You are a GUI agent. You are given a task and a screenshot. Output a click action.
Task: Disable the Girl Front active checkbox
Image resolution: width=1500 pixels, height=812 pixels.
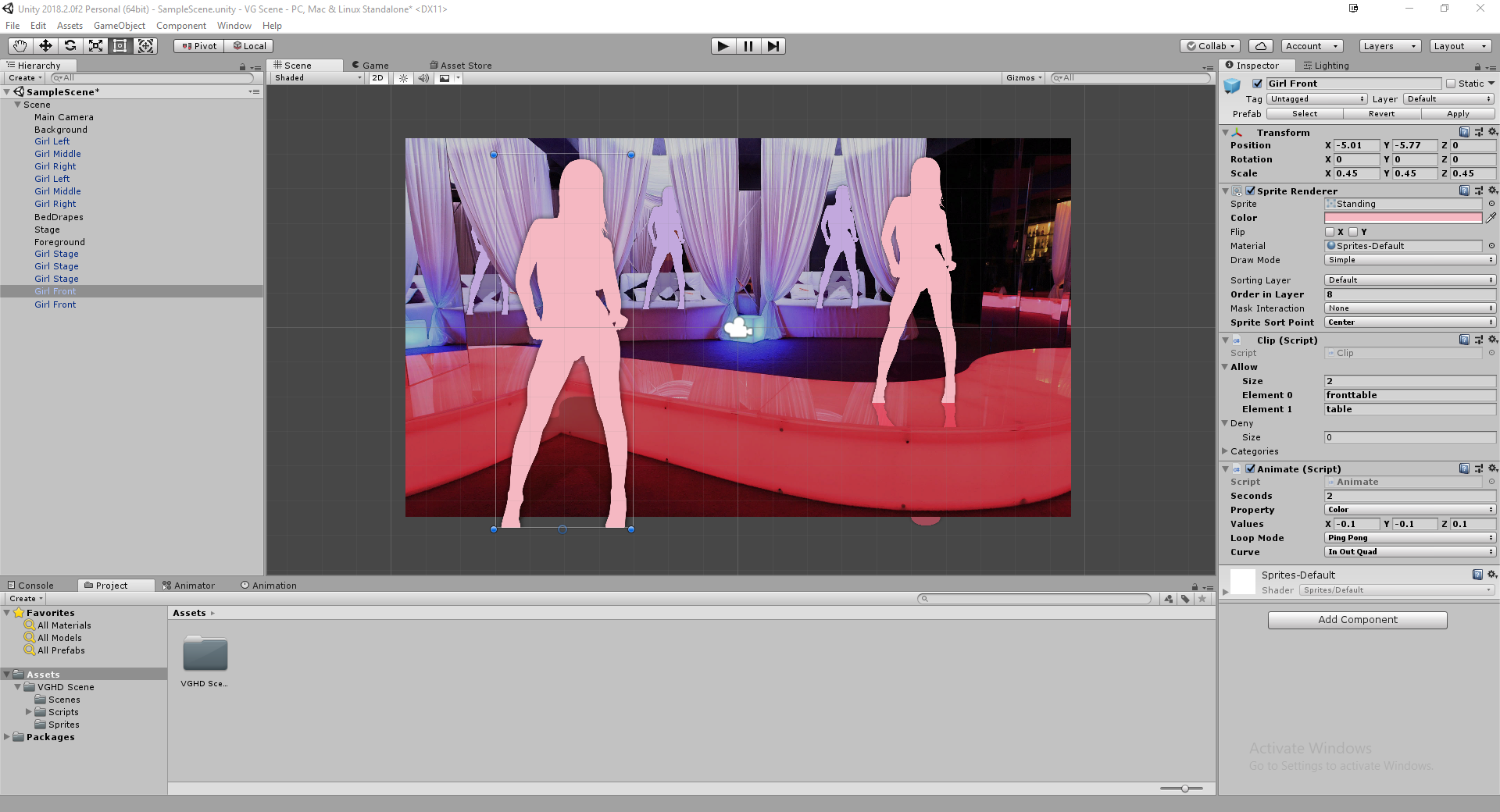click(1257, 84)
